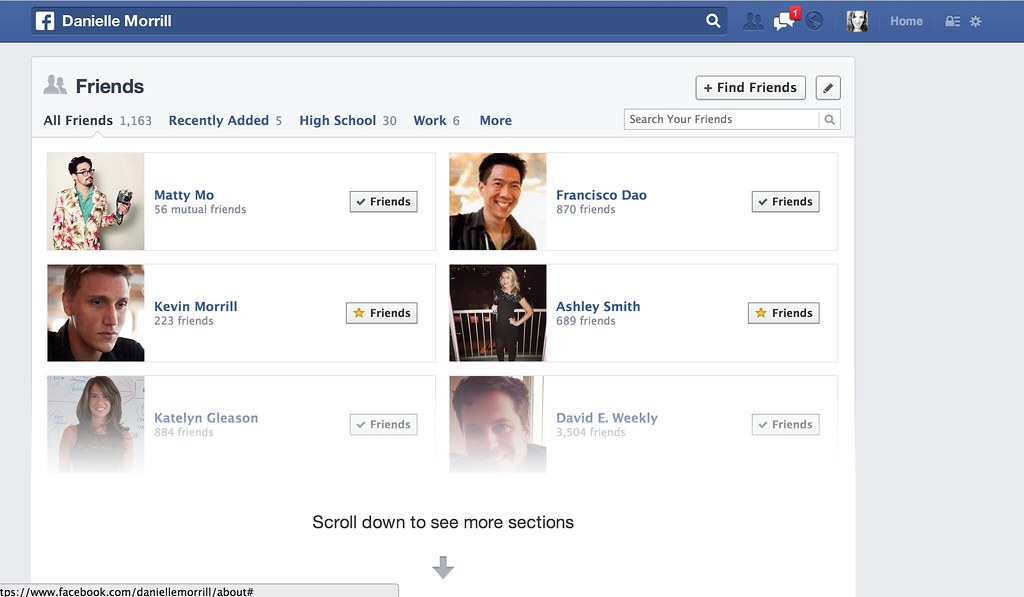Open David E. Weekly's profile photo
1024x597 pixels.
pyautogui.click(x=498, y=424)
